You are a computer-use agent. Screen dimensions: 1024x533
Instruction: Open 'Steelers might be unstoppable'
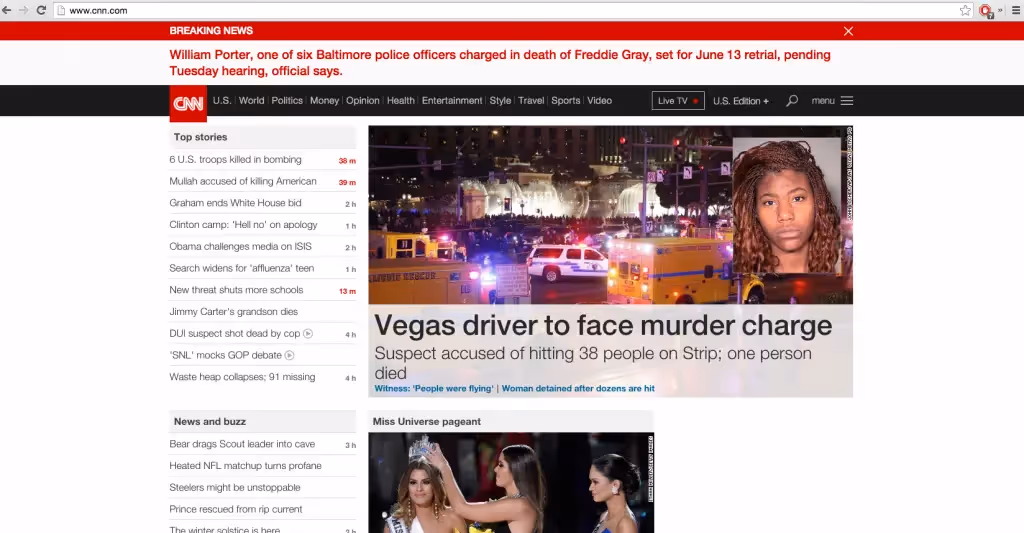pos(235,487)
